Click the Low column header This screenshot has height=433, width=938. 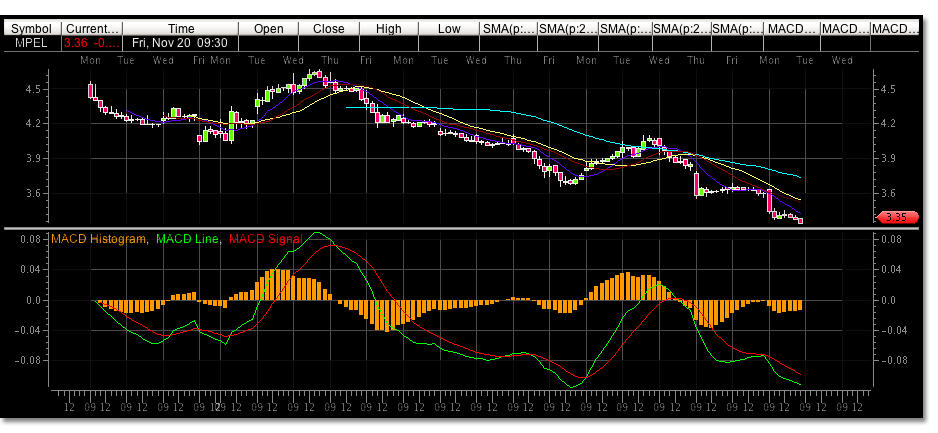pos(449,29)
